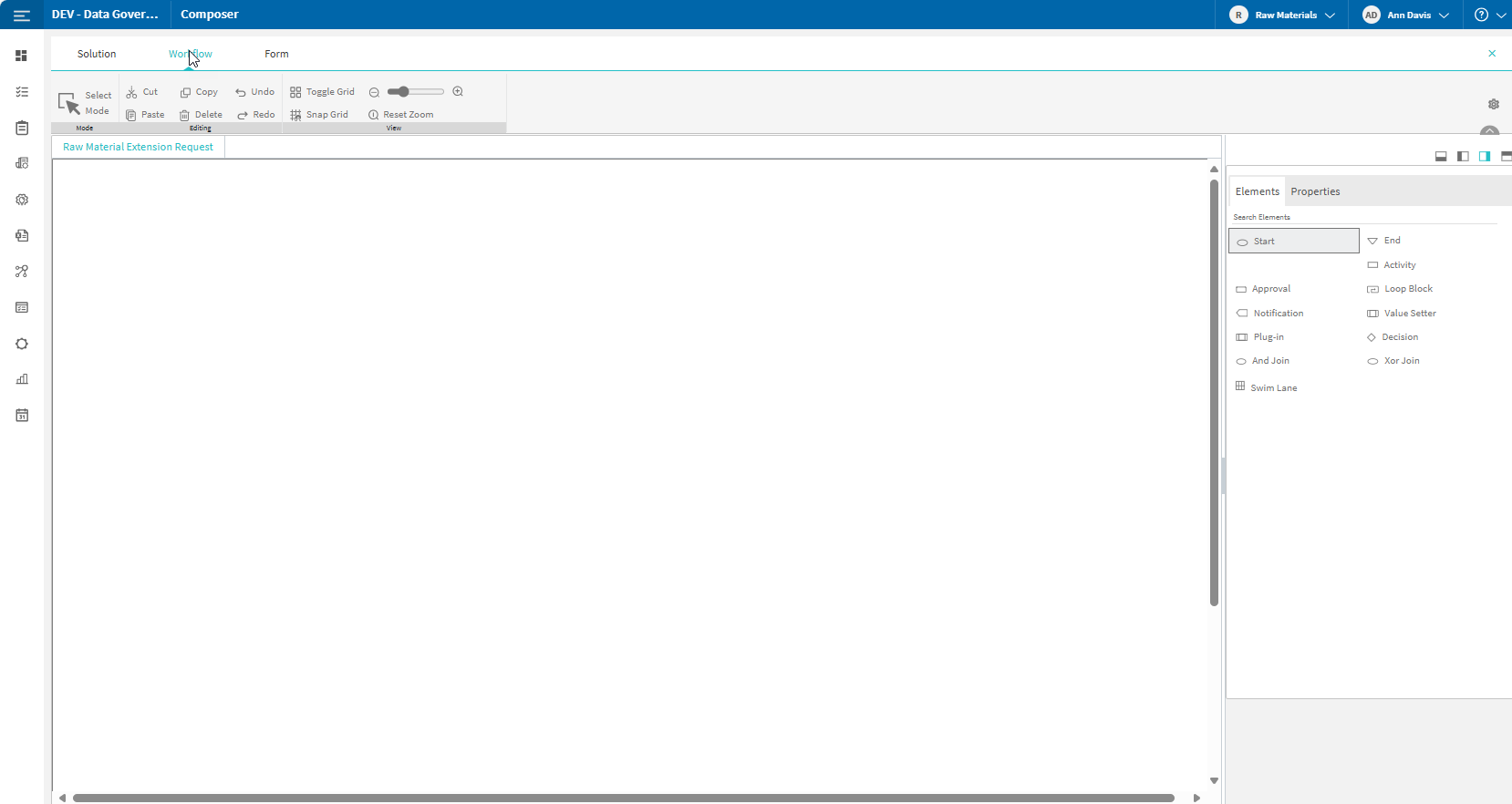Open the help dropdown menu
The height and width of the screenshot is (804, 1512).
(x=1490, y=15)
